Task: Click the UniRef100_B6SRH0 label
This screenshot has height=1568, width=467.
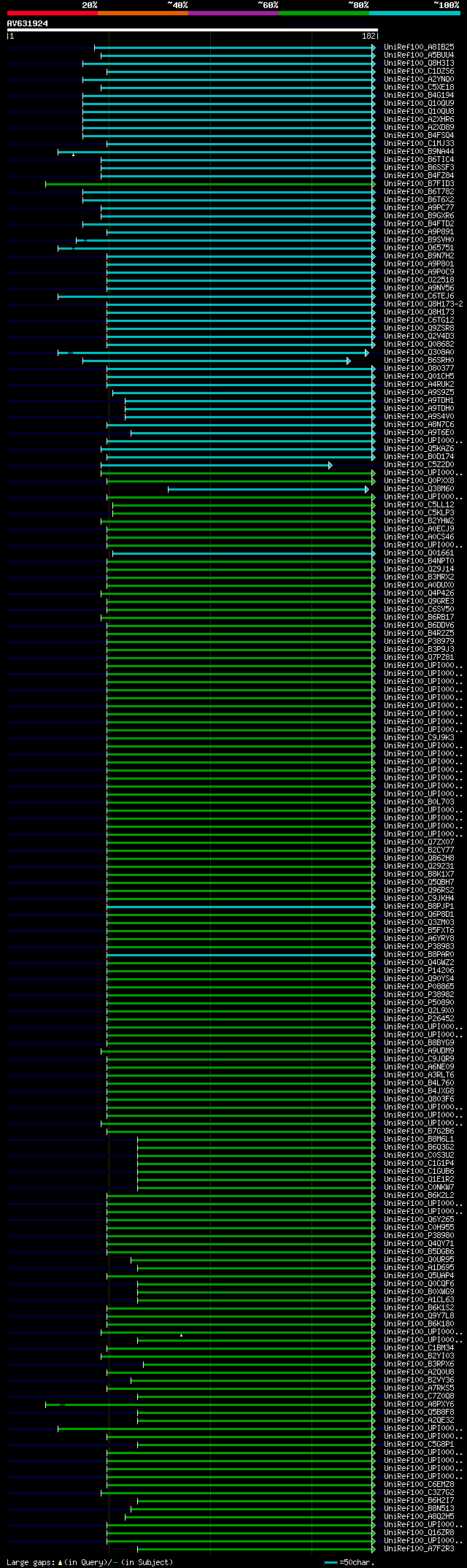Action: coord(419,360)
